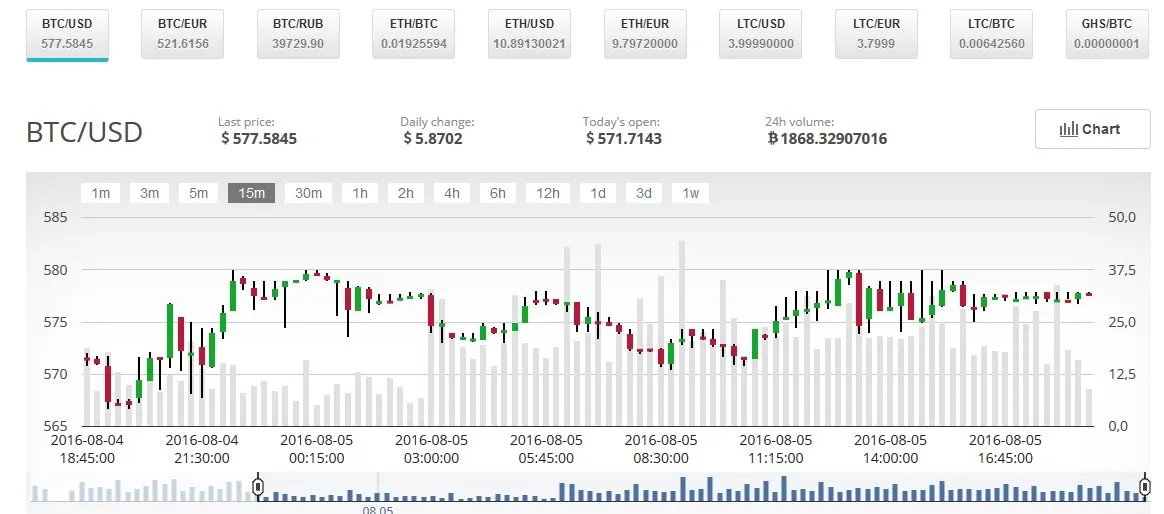The height and width of the screenshot is (514, 1164).
Task: Click the 2016-08-04 18:45:00 axis label
Action: pyautogui.click(x=88, y=449)
